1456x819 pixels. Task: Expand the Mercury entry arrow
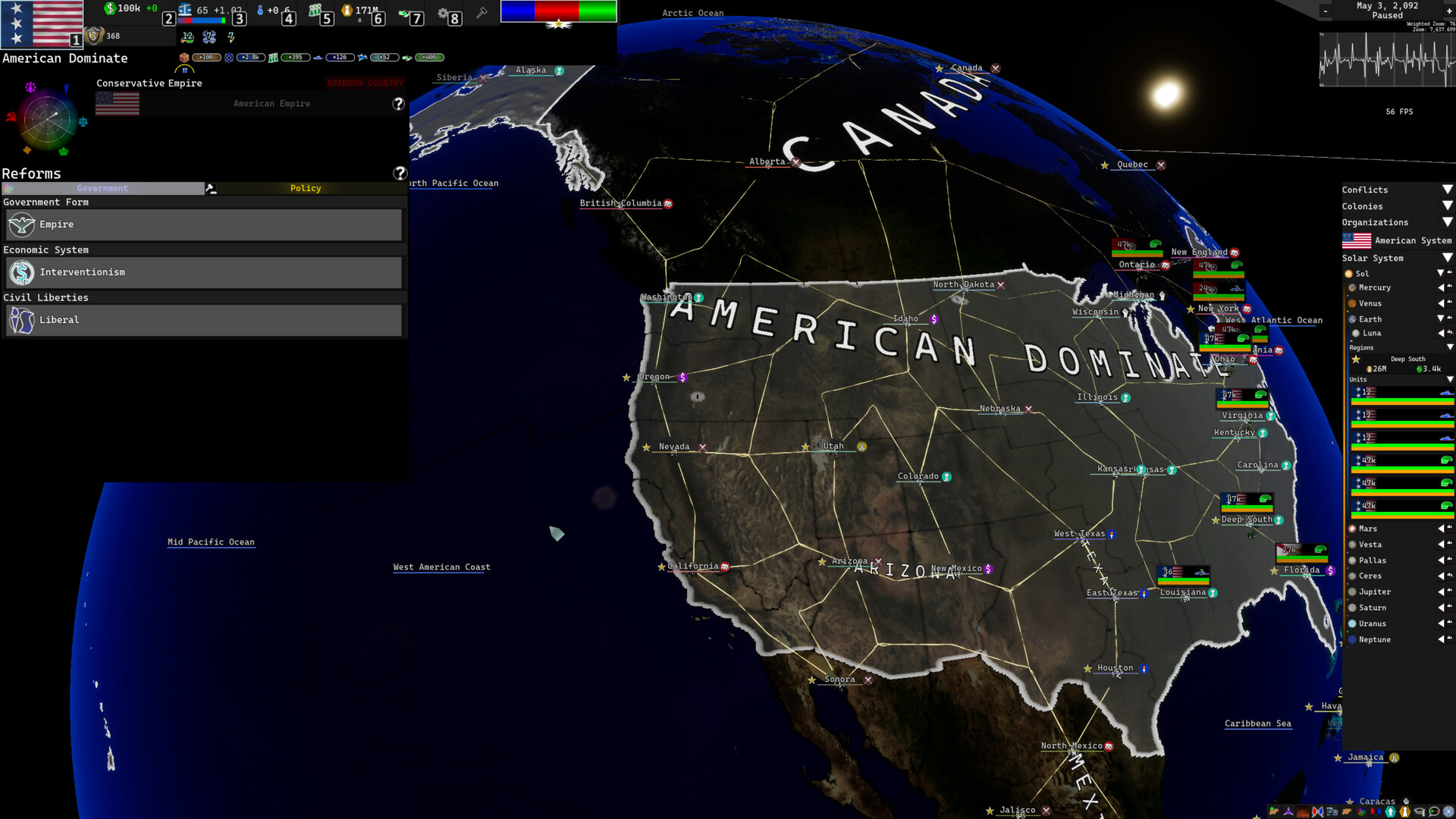(1440, 287)
